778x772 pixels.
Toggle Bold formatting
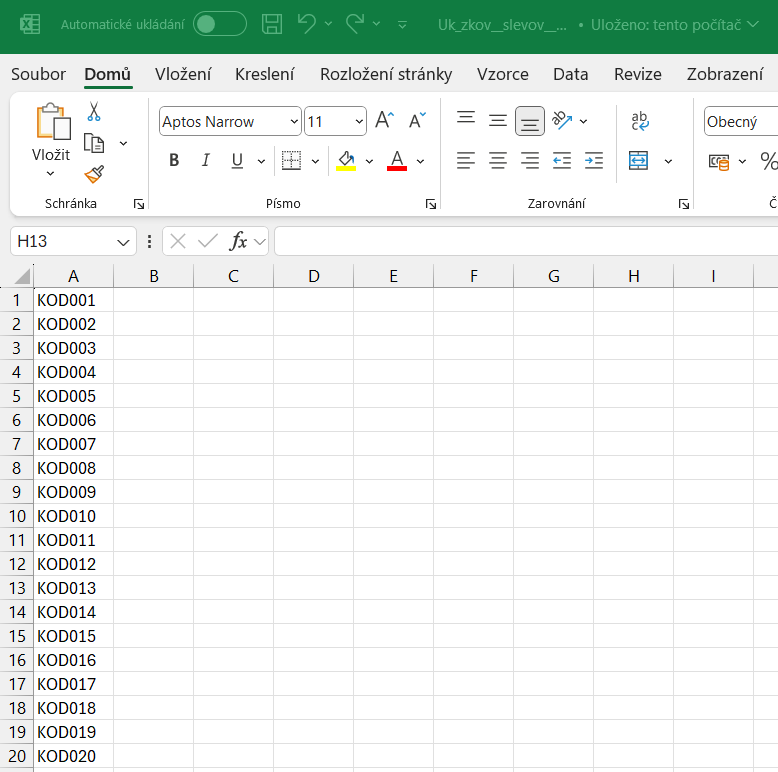[174, 160]
